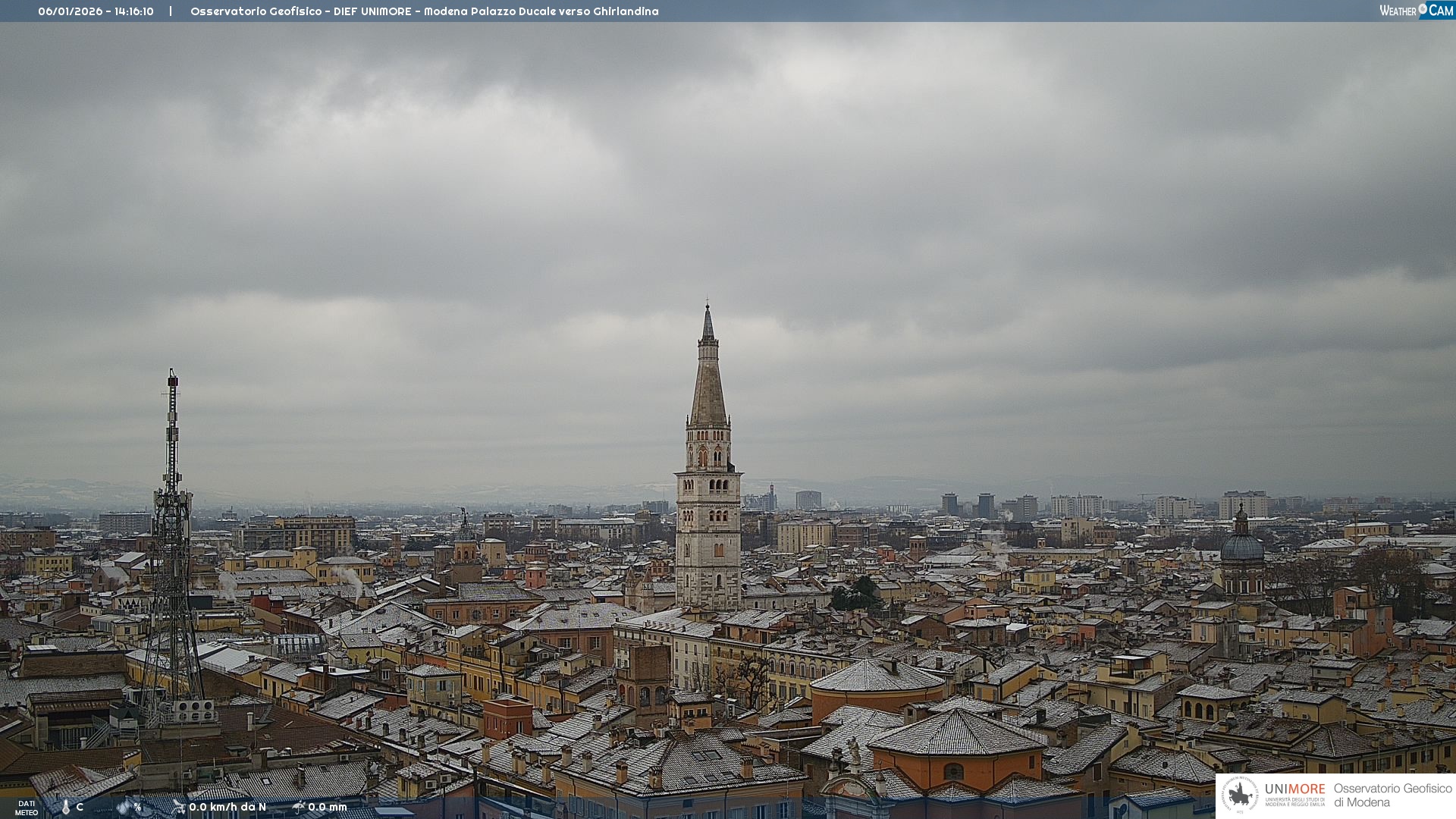This screenshot has height=819, width=1456.
Task: Click the UNIMORE wordmark text
Action: [1294, 789]
